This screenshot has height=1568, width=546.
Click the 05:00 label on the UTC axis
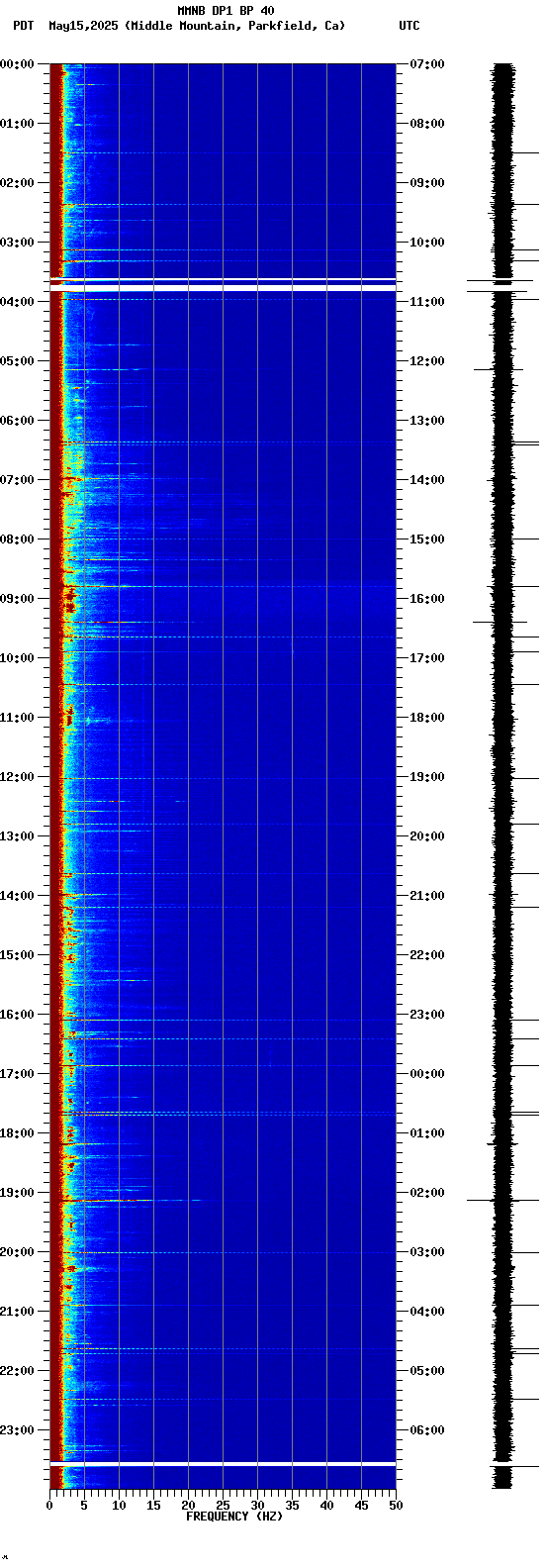pyautogui.click(x=426, y=1371)
